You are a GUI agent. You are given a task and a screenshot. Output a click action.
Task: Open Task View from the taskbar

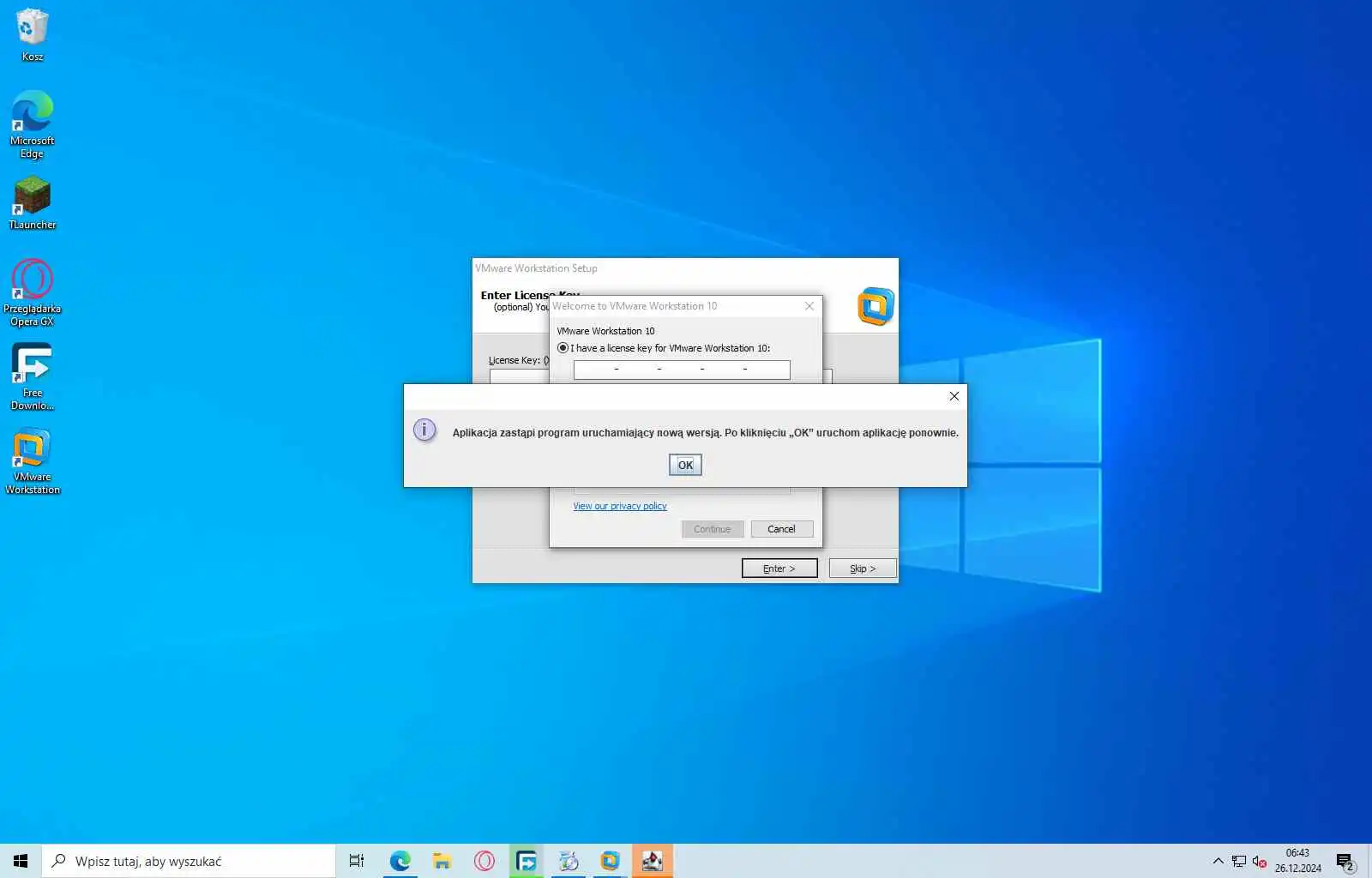coord(357,861)
